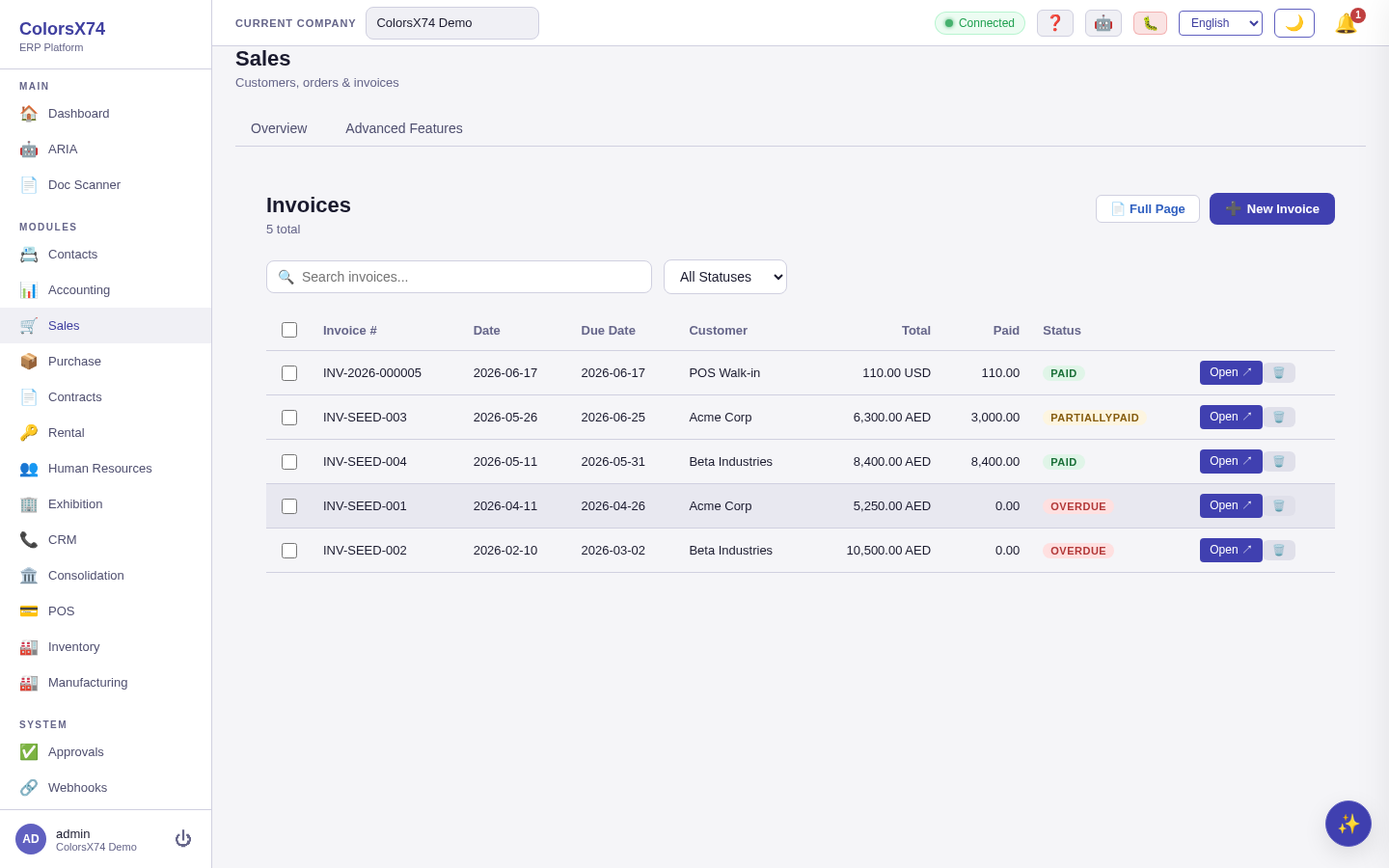Open help via question mark icon
Screen dimensions: 1389x868
(1055, 23)
